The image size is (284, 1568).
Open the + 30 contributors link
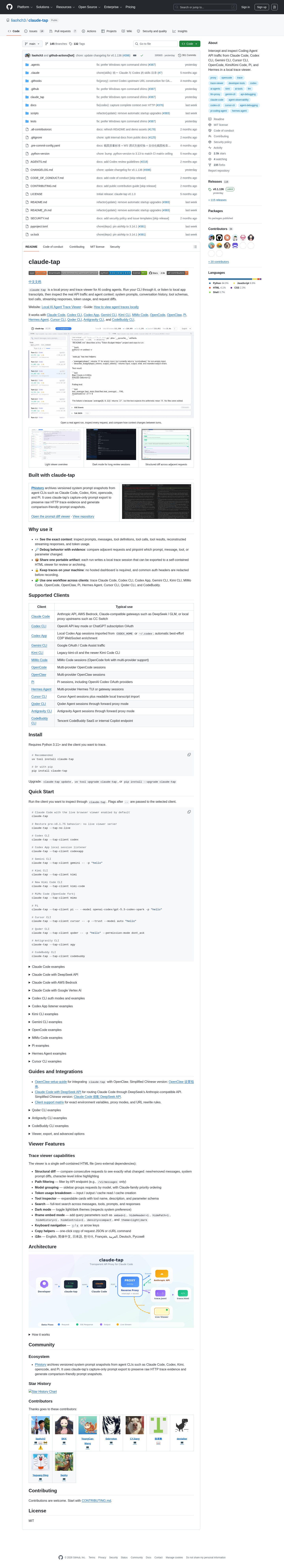[x=219, y=262]
